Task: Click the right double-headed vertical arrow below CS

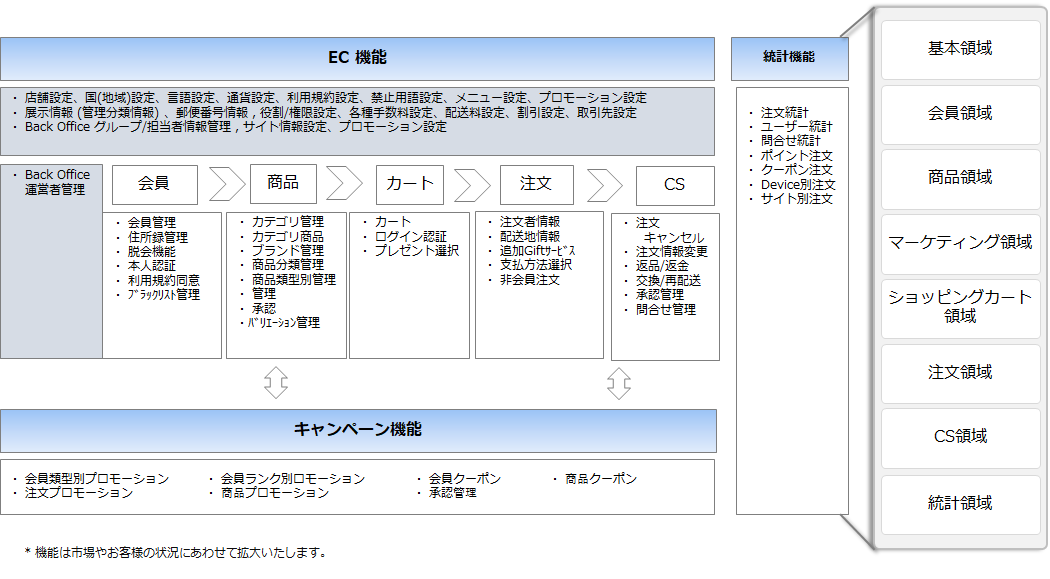Action: pos(619,382)
